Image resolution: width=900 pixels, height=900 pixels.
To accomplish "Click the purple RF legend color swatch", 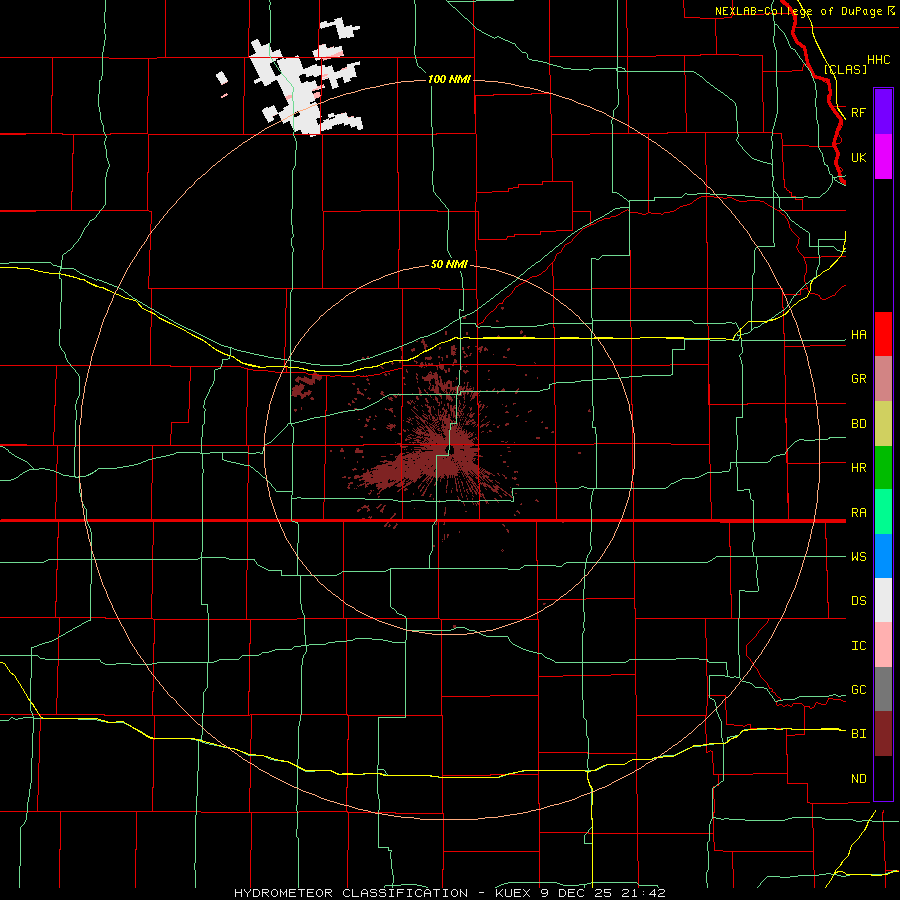I will (x=883, y=112).
